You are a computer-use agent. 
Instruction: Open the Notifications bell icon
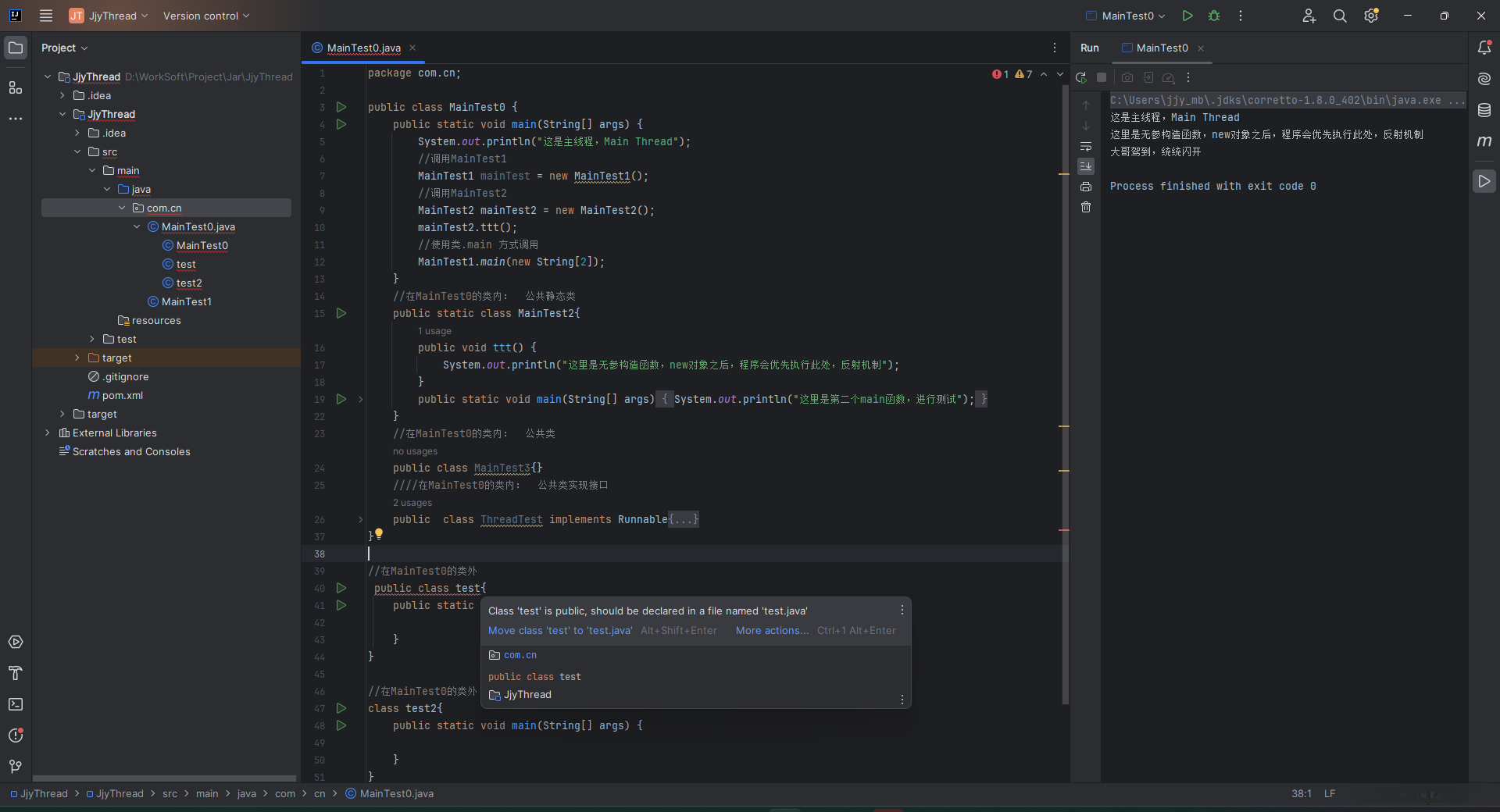pyautogui.click(x=1484, y=48)
